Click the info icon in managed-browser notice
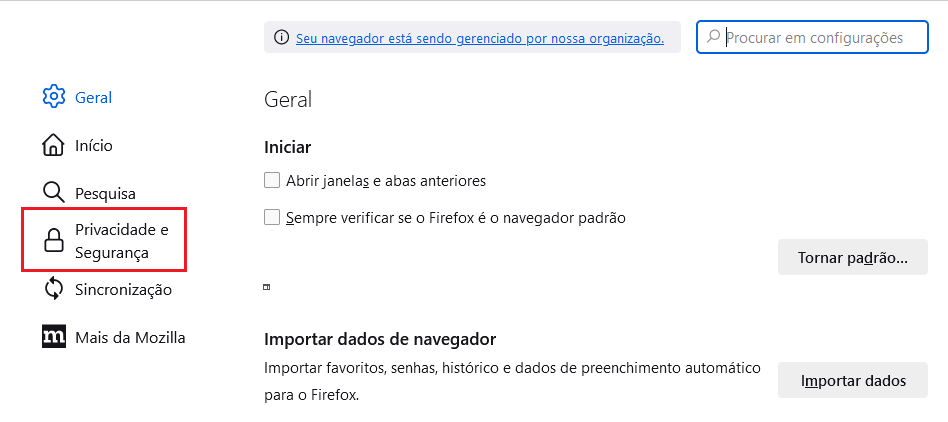948x422 pixels. point(282,38)
